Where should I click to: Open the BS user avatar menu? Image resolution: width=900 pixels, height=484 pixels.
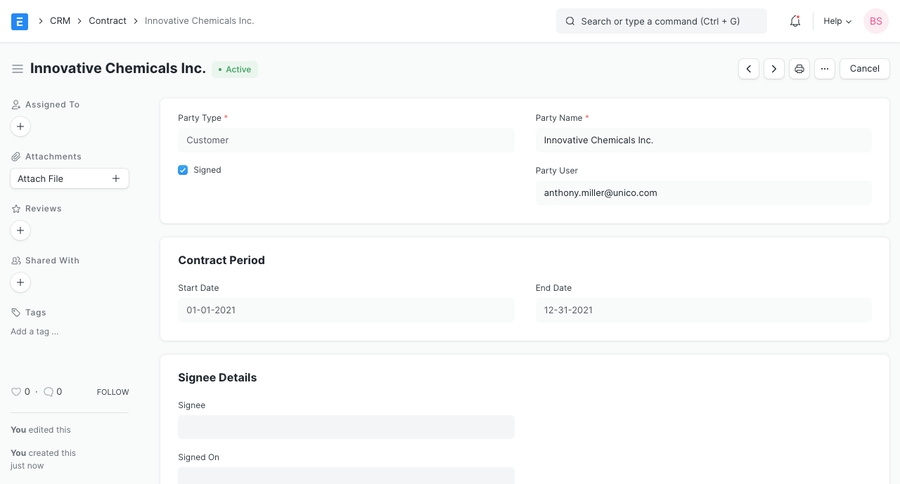tap(875, 21)
